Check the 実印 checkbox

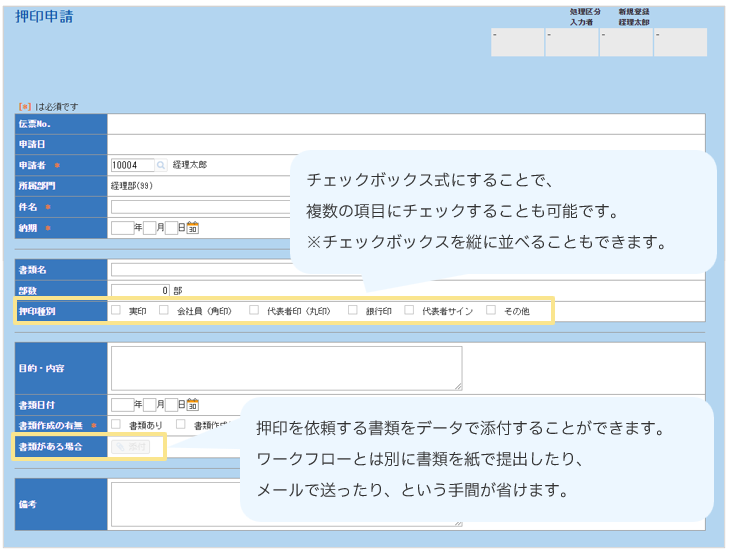coord(116,311)
